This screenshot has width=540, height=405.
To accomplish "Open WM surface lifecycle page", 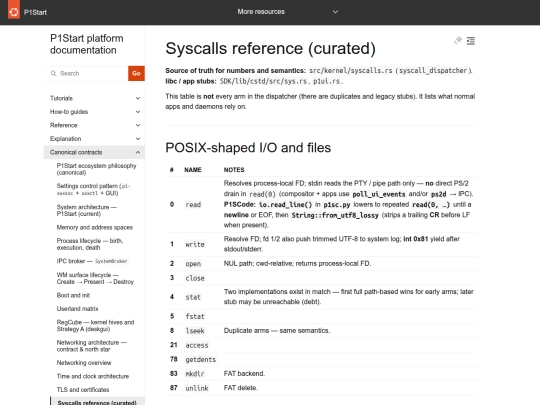I will tap(95, 278).
